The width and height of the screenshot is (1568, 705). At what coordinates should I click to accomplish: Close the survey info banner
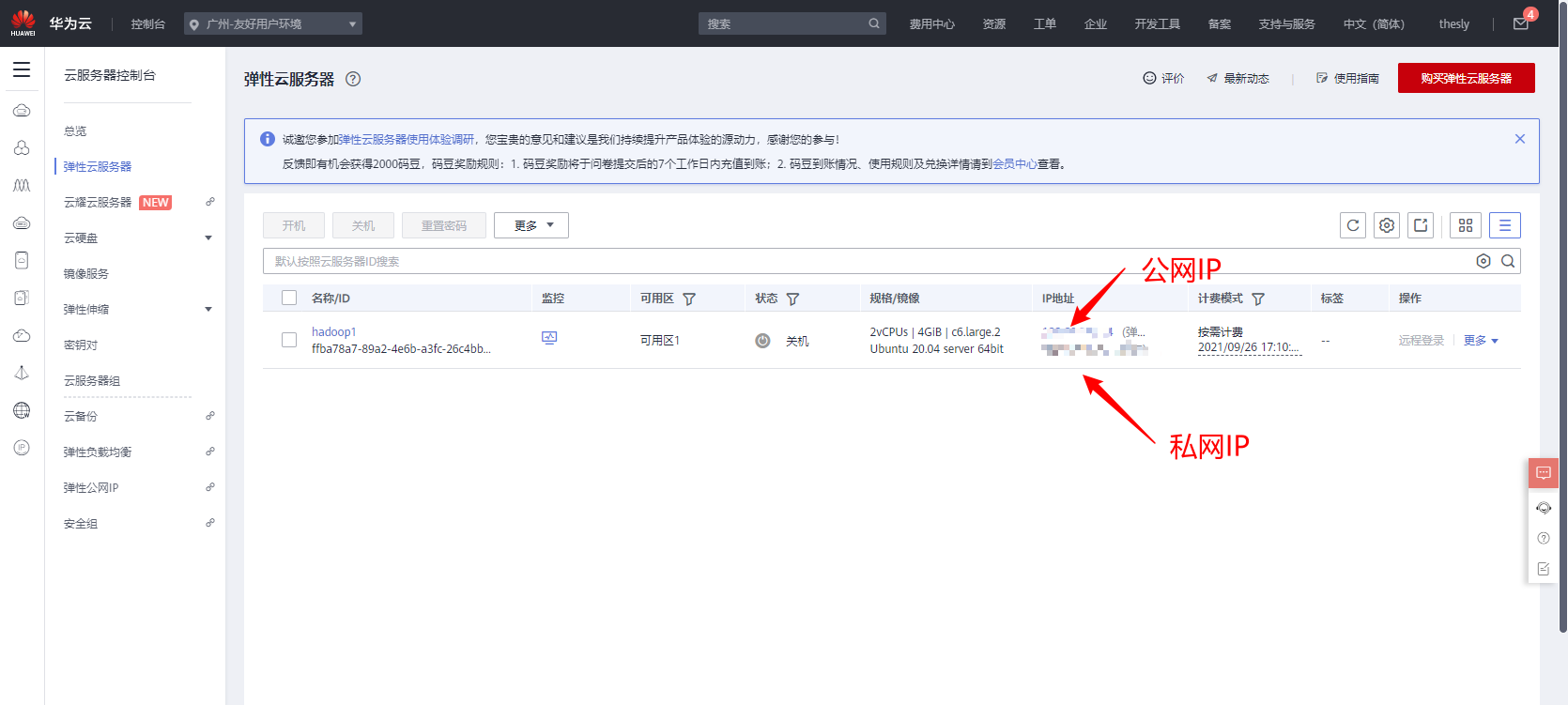(x=1520, y=139)
